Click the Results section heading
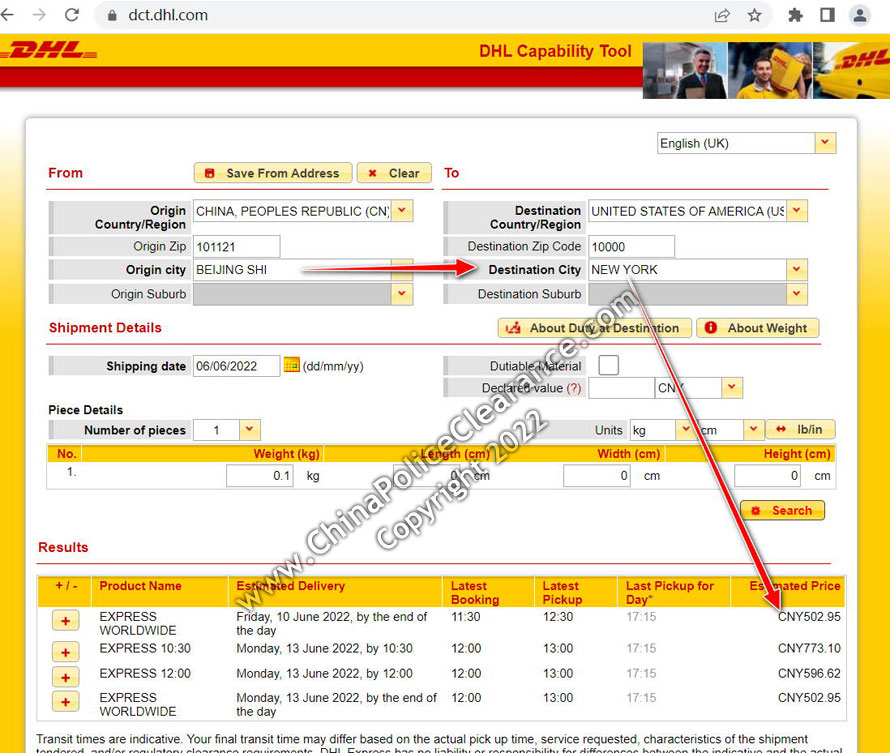The height and width of the screenshot is (753, 890). [63, 547]
